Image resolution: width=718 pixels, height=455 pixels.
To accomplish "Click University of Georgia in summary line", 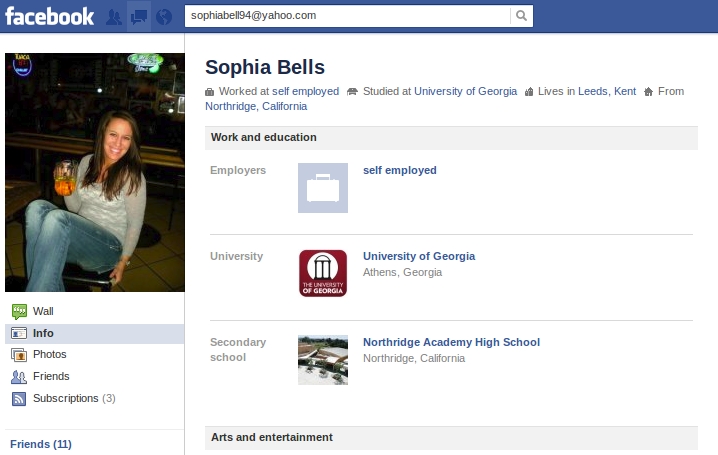I will pyautogui.click(x=465, y=91).
